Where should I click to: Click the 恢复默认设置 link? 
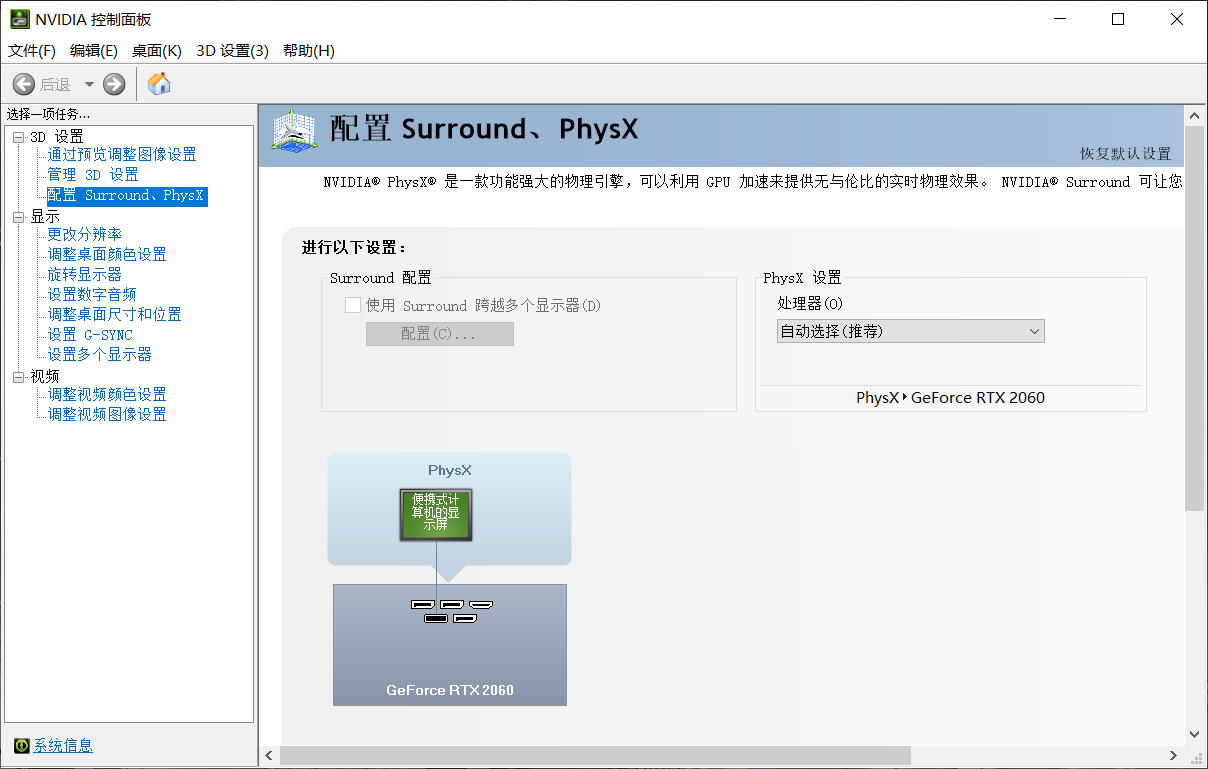1125,153
